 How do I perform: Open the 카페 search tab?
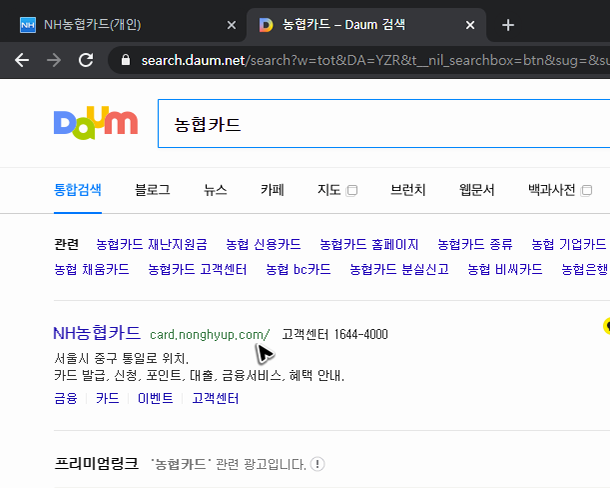point(272,190)
